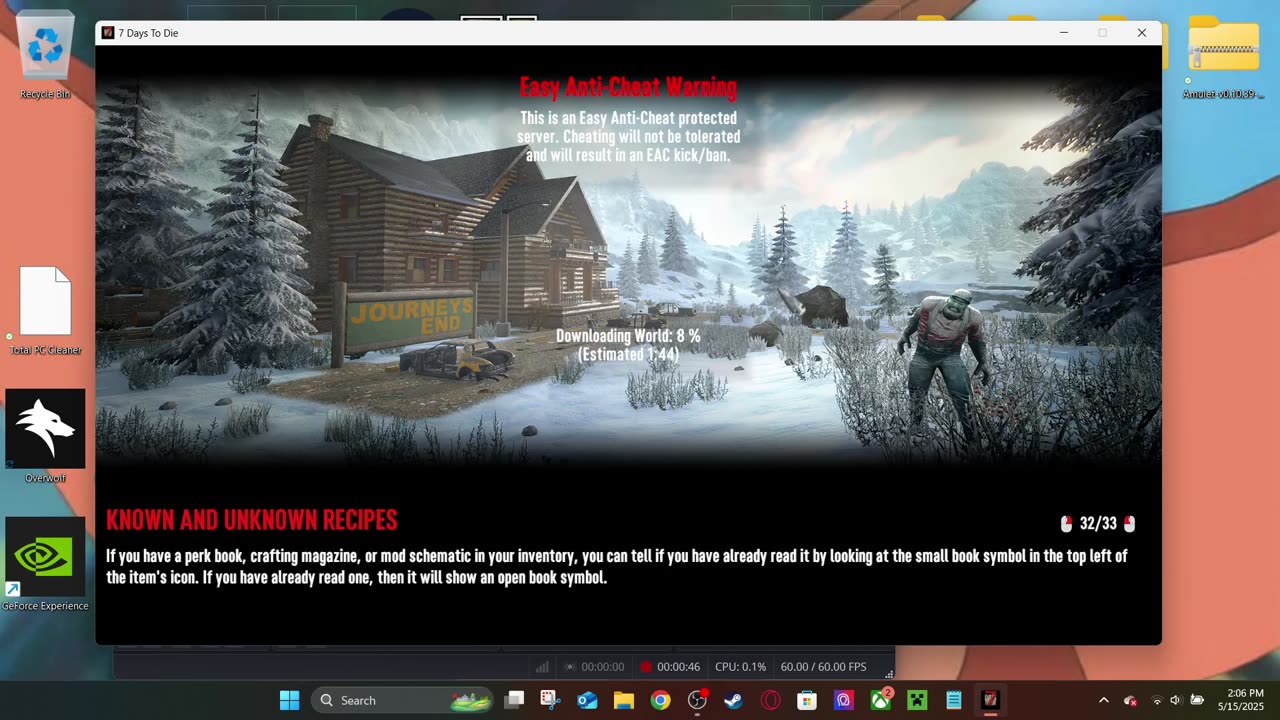The width and height of the screenshot is (1280, 720).
Task: Click the left mouse icon beside 32/33 tip counter
Action: click(x=1066, y=524)
